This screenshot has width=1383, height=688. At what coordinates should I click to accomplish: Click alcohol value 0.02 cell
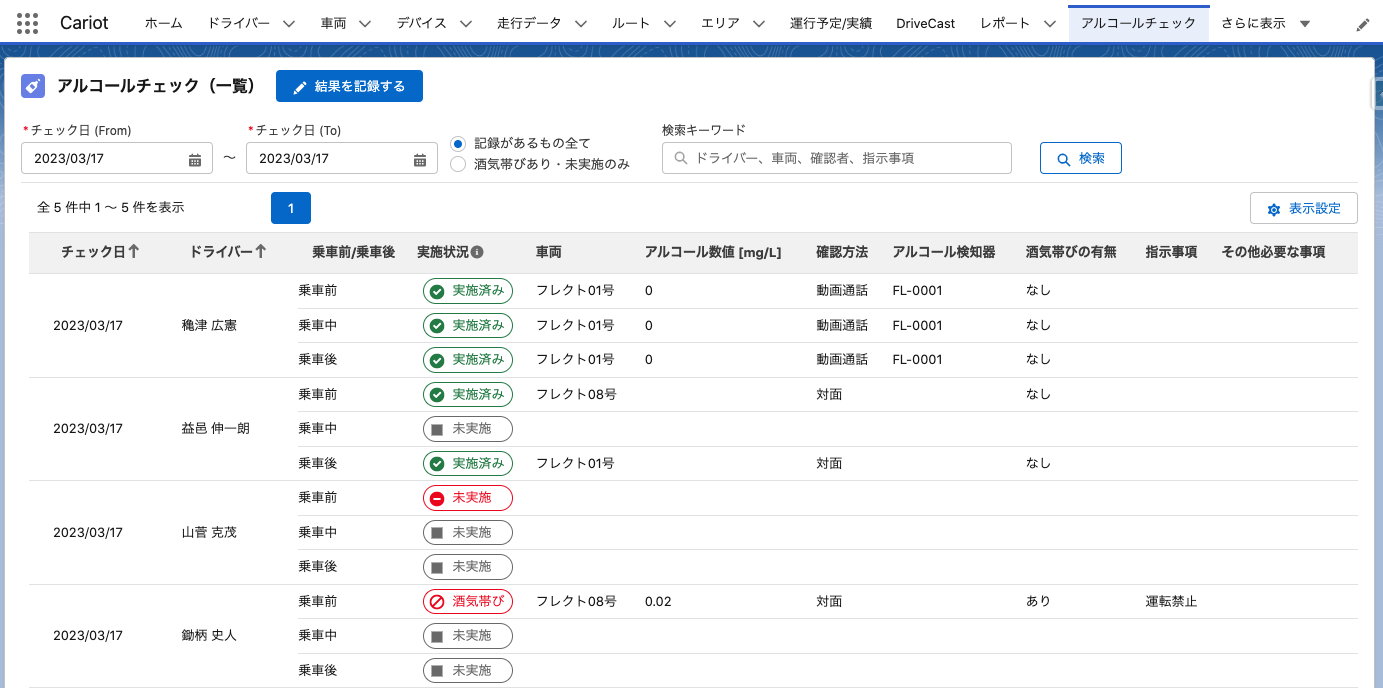[659, 601]
